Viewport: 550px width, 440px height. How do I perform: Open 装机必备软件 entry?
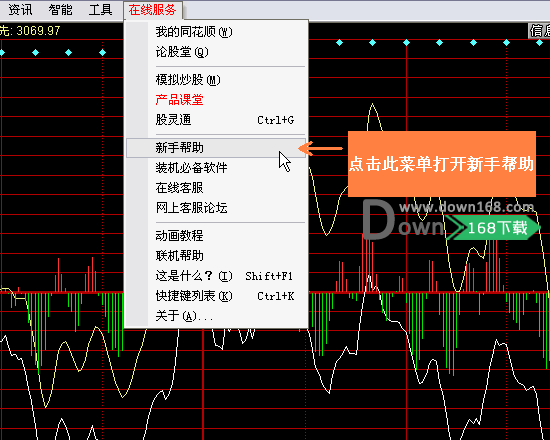pyautogui.click(x=216, y=168)
